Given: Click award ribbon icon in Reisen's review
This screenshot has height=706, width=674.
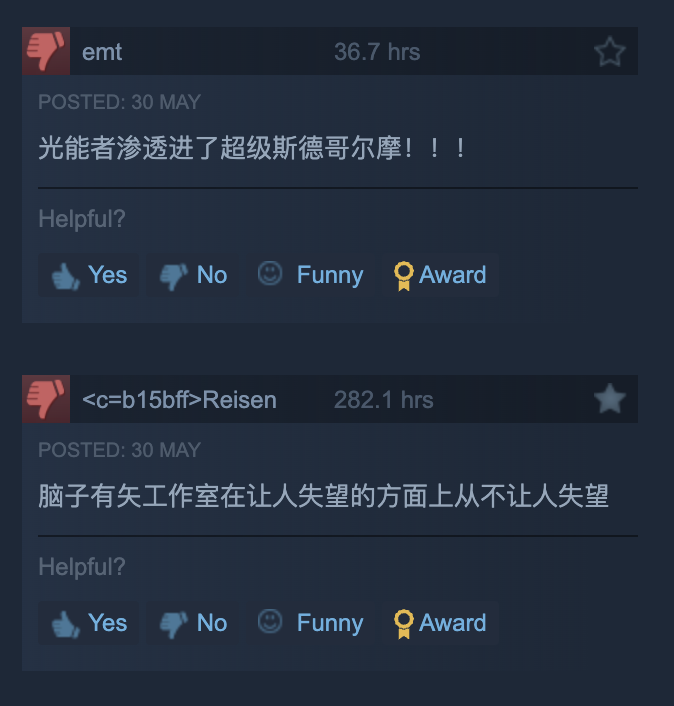Looking at the screenshot, I should click(x=403, y=624).
